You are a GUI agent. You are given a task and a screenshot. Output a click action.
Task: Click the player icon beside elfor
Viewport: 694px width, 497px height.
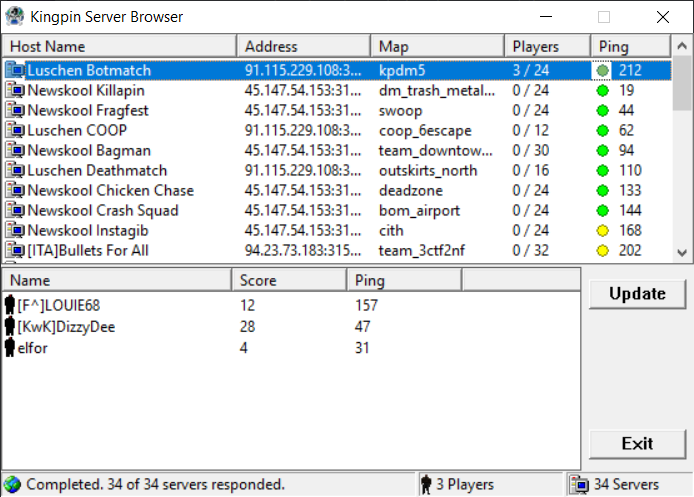(10, 347)
